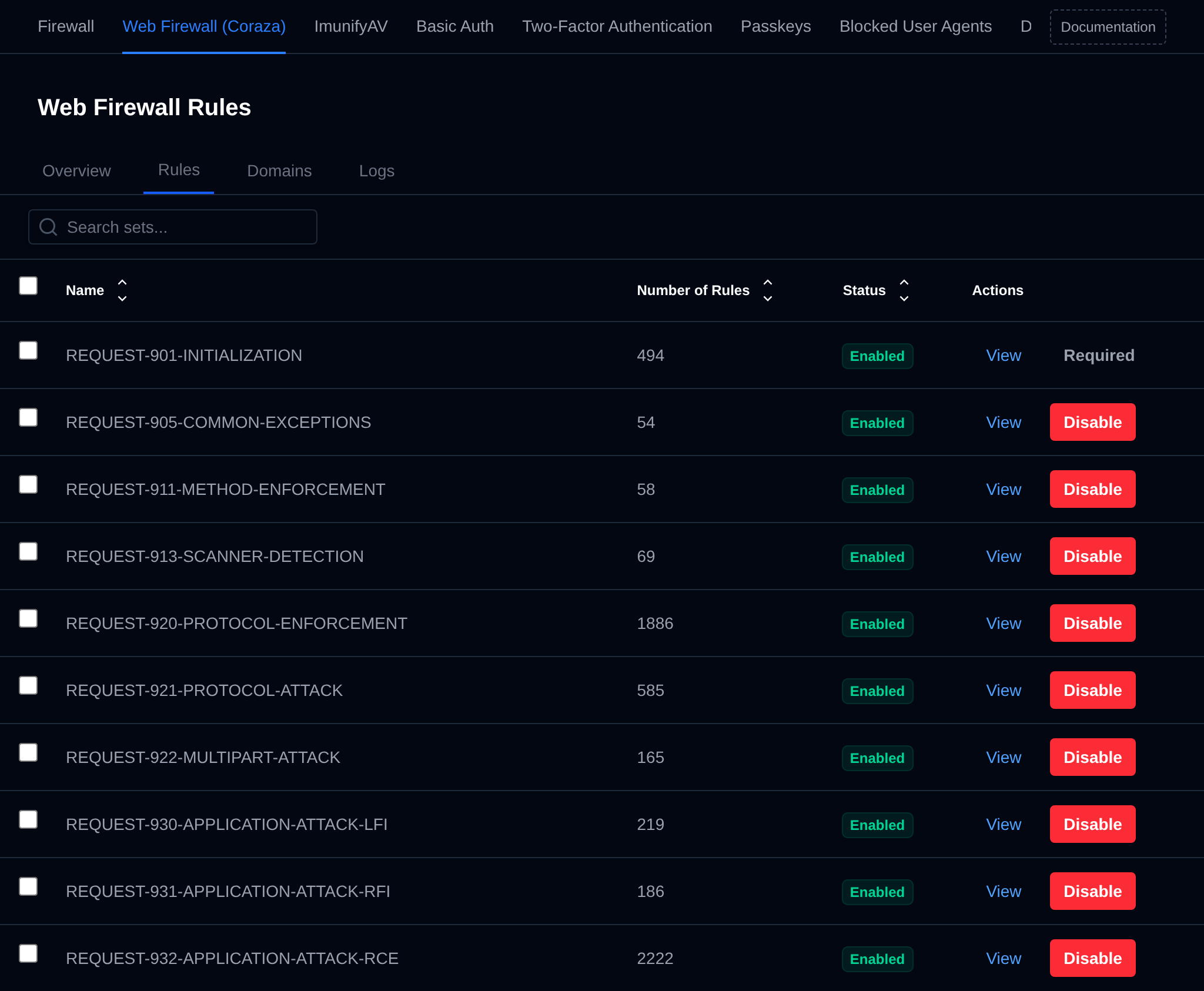Sort table by the Name column arrows
This screenshot has width=1204, height=991.
pyautogui.click(x=122, y=290)
